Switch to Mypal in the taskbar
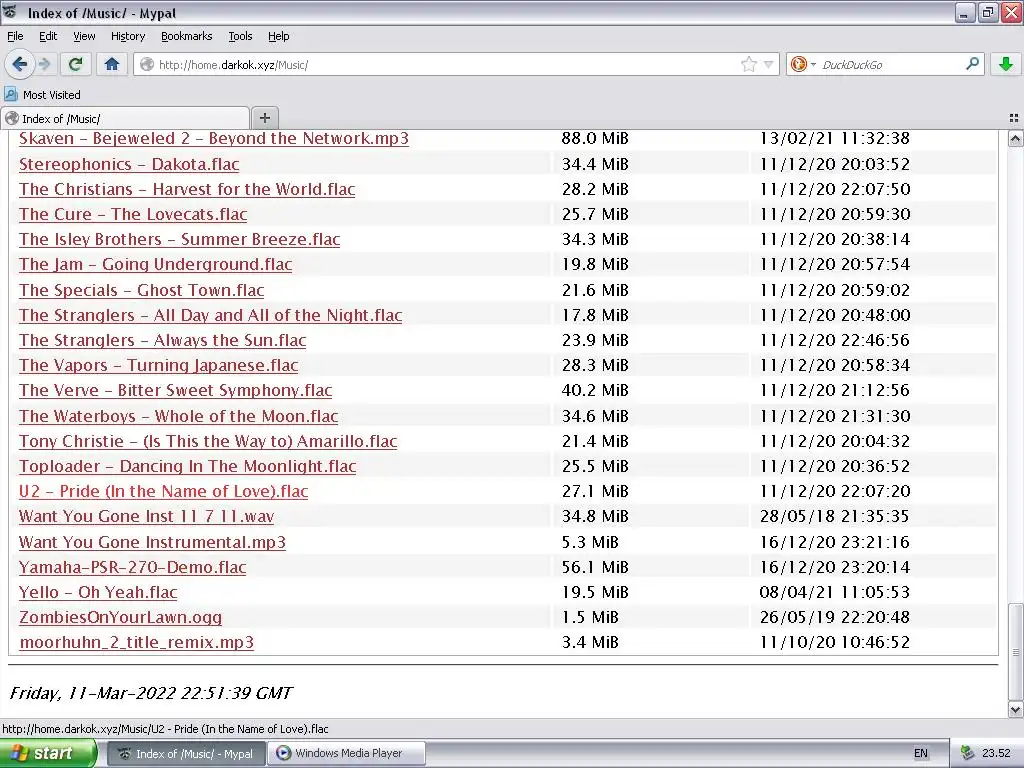Screen dimensions: 1024x768 (x=186, y=753)
